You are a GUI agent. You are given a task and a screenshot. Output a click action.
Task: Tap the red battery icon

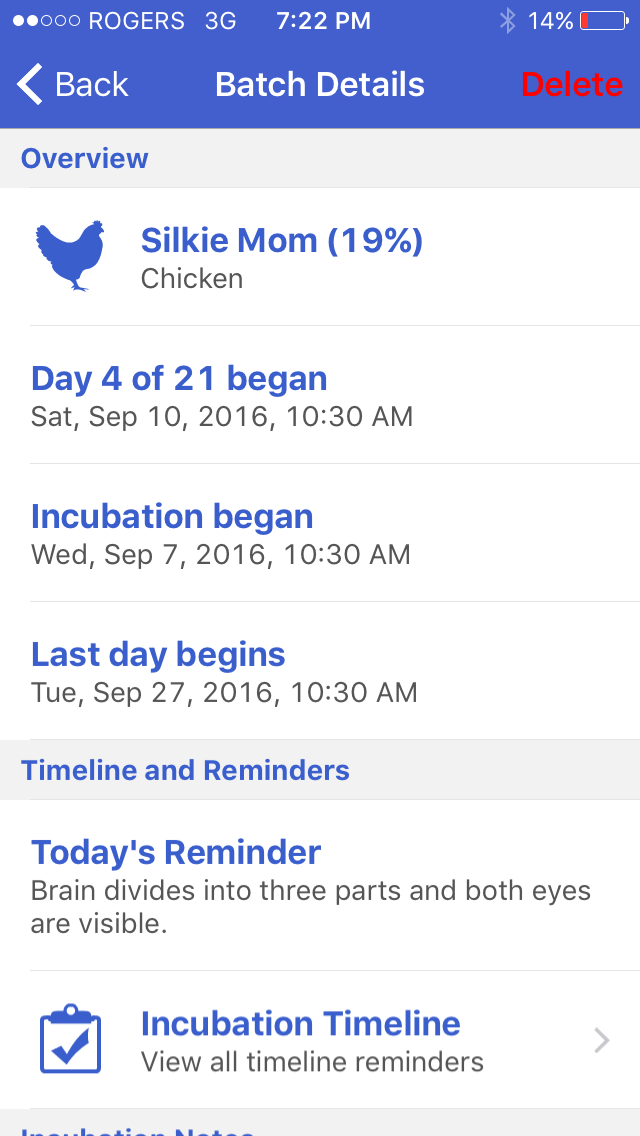click(x=603, y=21)
